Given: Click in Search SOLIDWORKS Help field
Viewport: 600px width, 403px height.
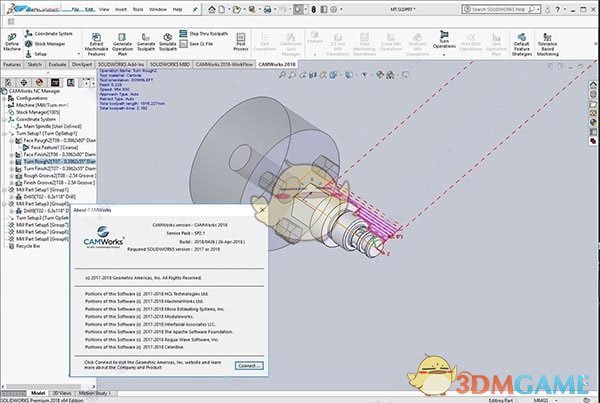Looking at the screenshot, I should (497, 9).
